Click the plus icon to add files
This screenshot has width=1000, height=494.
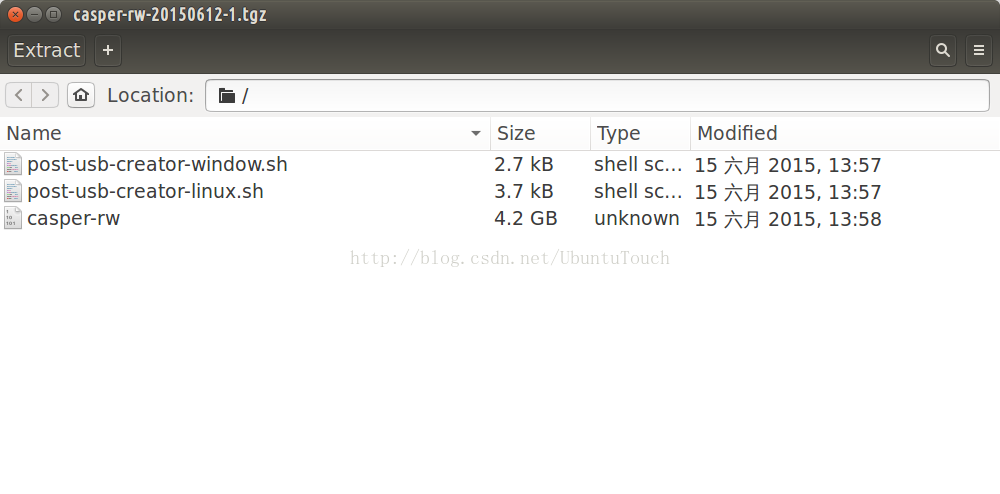pyautogui.click(x=108, y=50)
